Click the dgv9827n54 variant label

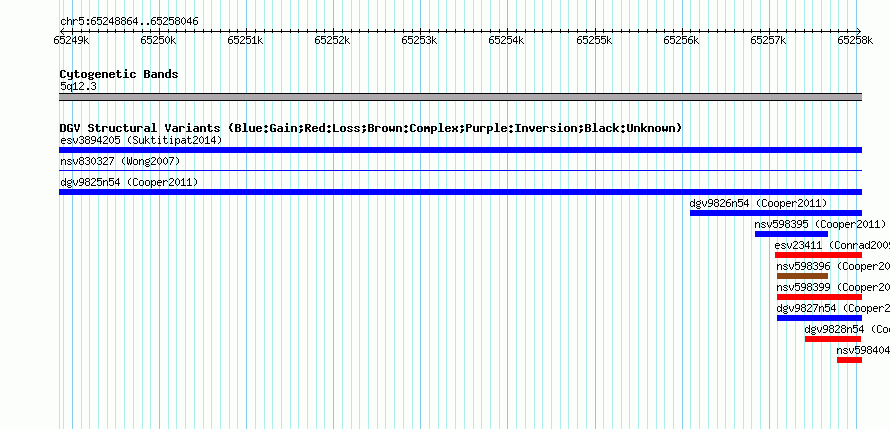pos(833,308)
